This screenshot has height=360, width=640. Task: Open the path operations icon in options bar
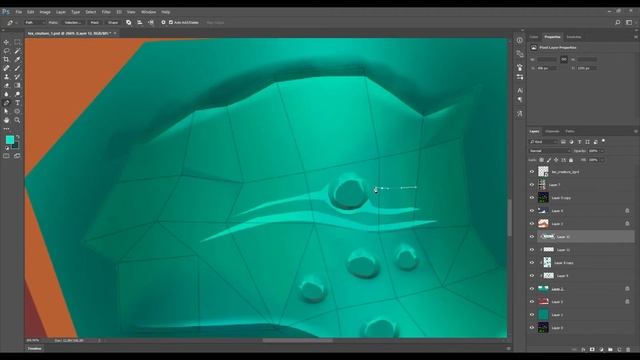pyautogui.click(x=129, y=22)
